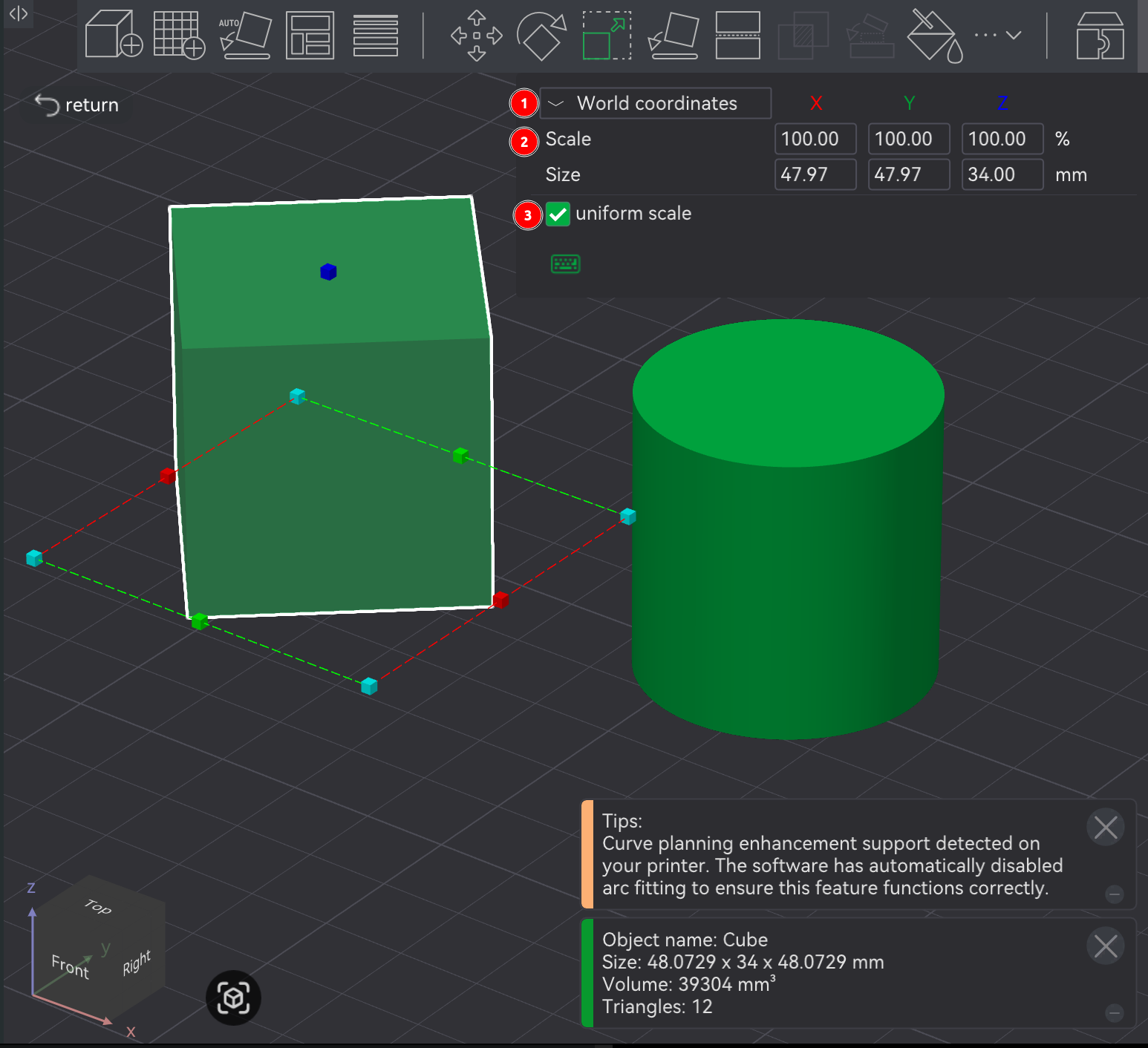Image resolution: width=1148 pixels, height=1048 pixels.
Task: Close the Tips notification
Action: point(1106,827)
